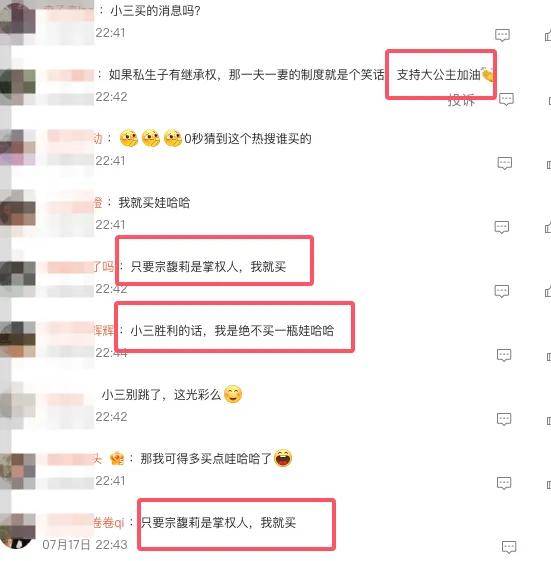Click timestamp 07月17日 22:43
The height and width of the screenshot is (561, 551).
pyautogui.click(x=85, y=545)
